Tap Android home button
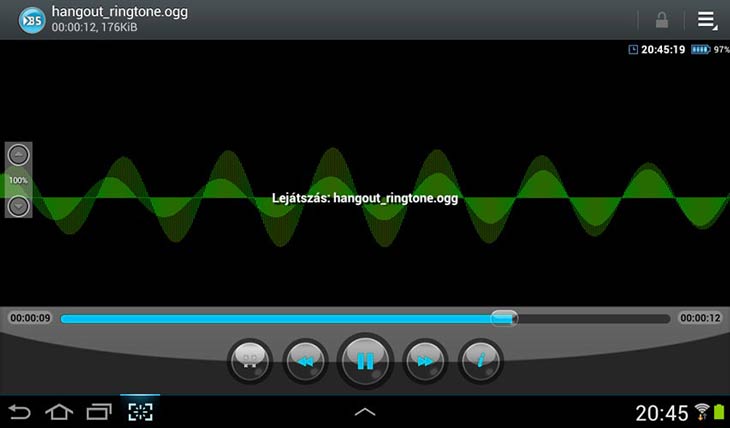Screen dimensions: 730x428 coord(59,412)
